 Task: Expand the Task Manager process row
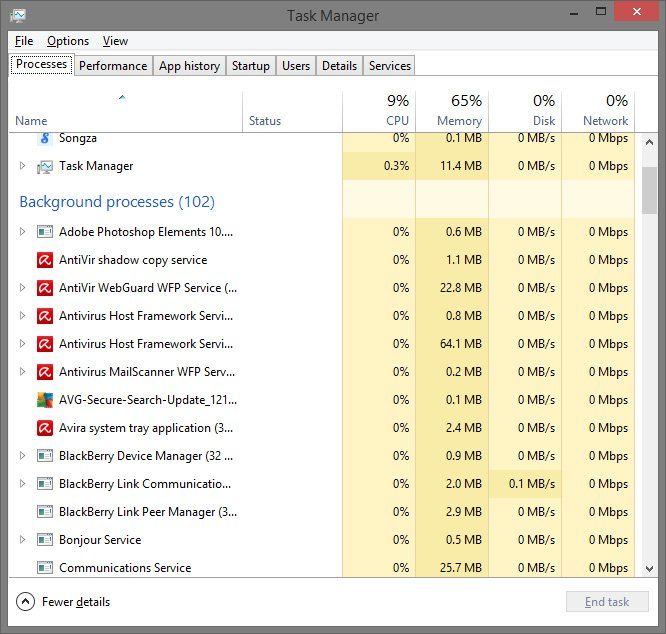tap(23, 166)
